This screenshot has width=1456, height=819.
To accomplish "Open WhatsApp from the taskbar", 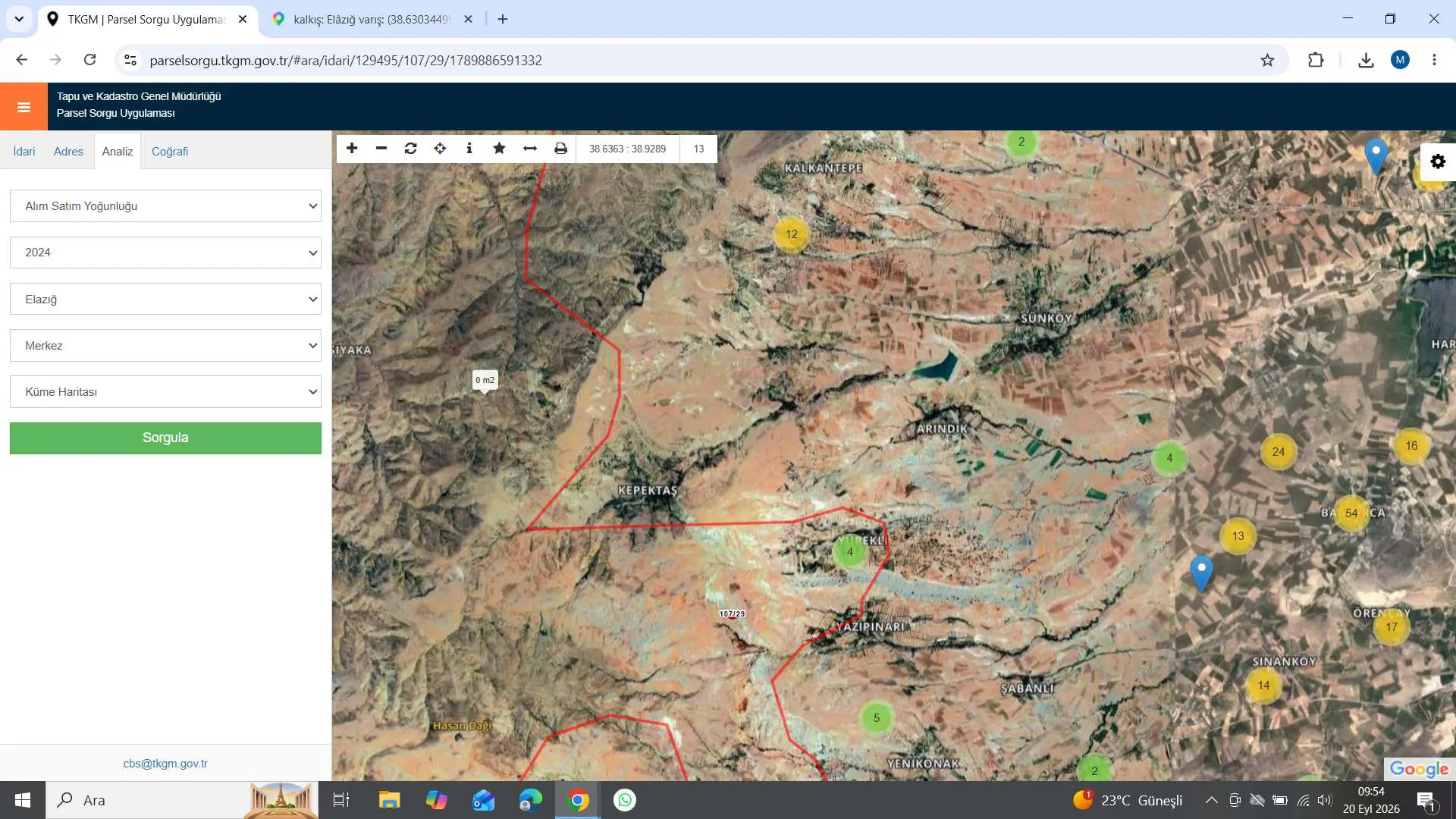I will coord(625,800).
